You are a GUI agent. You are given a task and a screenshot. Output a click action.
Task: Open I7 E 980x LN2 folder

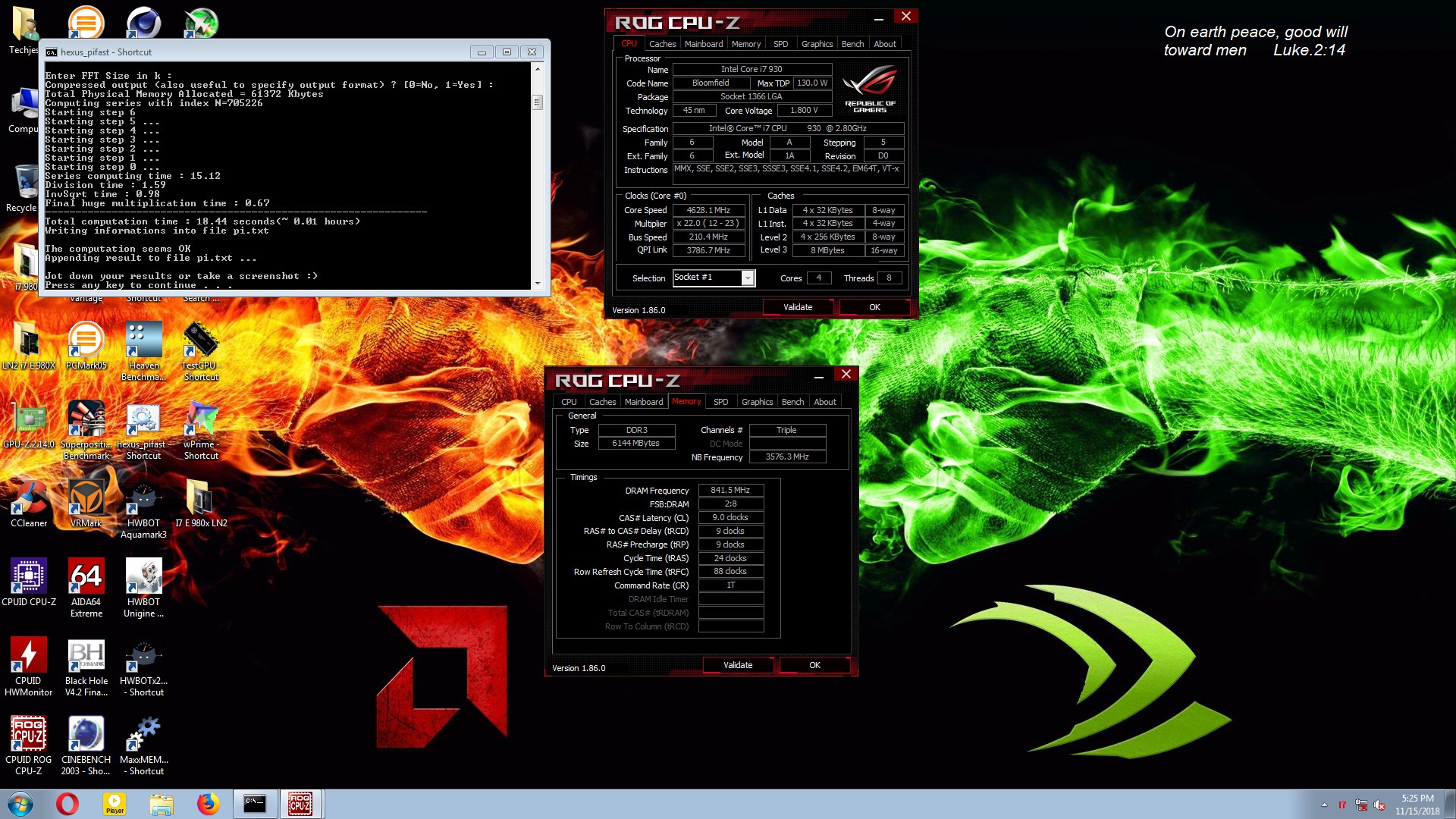click(201, 503)
